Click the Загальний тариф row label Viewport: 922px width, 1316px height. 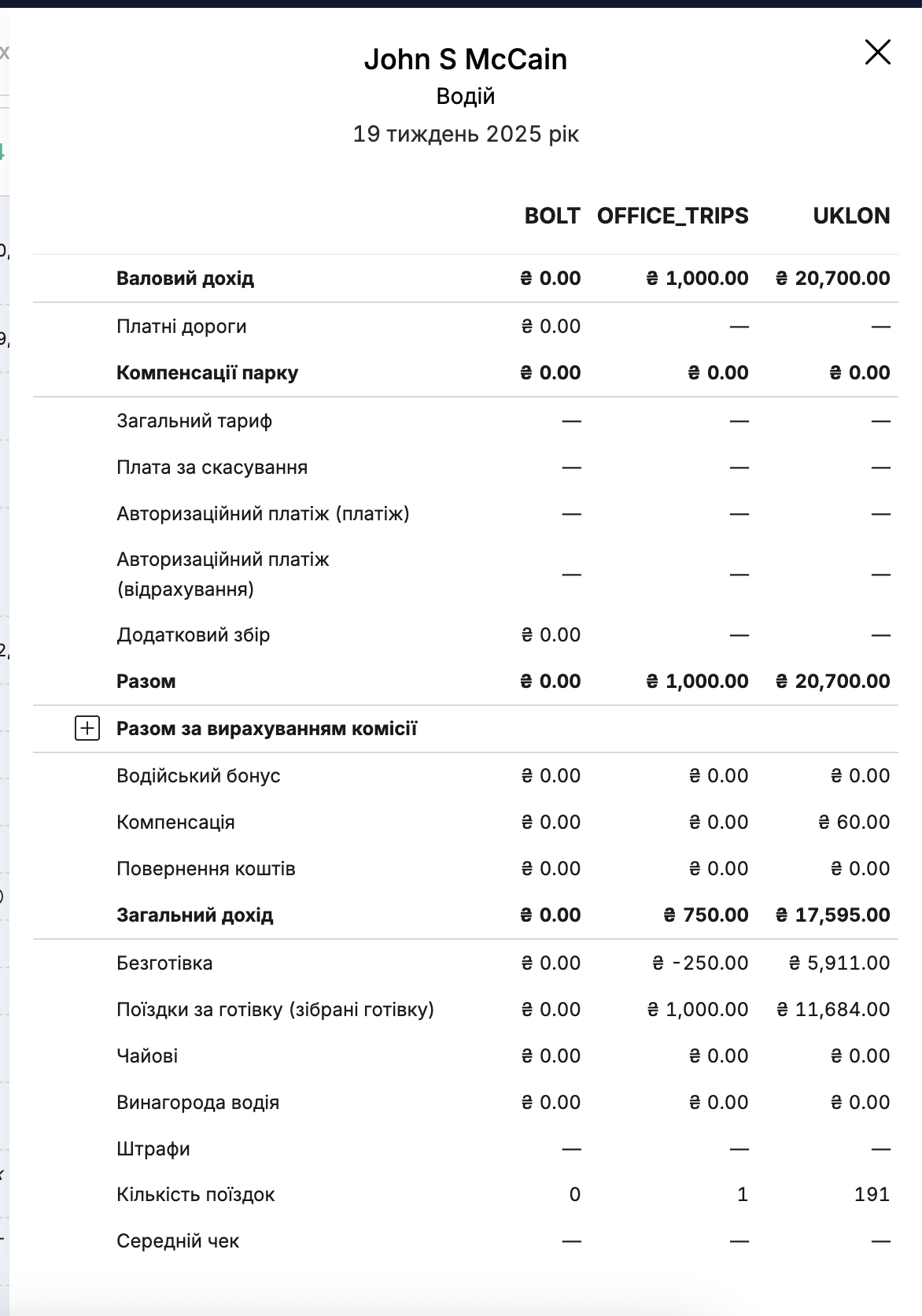194,420
